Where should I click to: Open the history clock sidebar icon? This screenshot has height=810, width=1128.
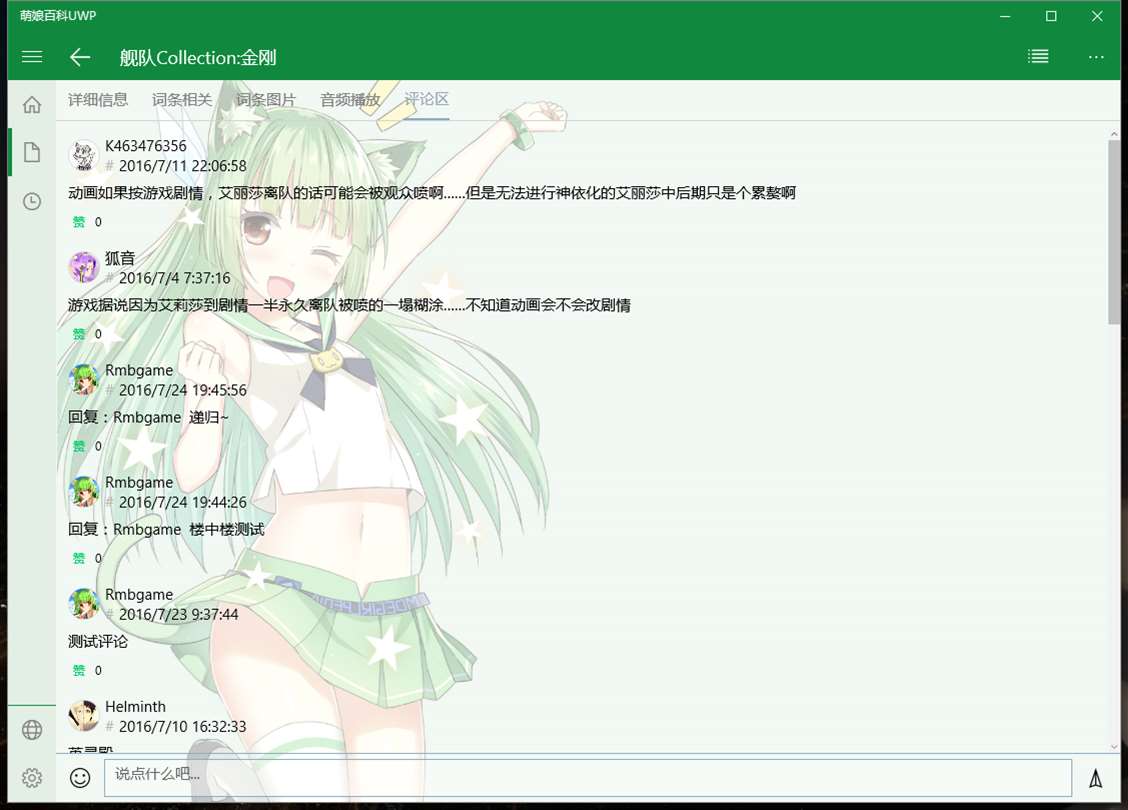(x=32, y=201)
